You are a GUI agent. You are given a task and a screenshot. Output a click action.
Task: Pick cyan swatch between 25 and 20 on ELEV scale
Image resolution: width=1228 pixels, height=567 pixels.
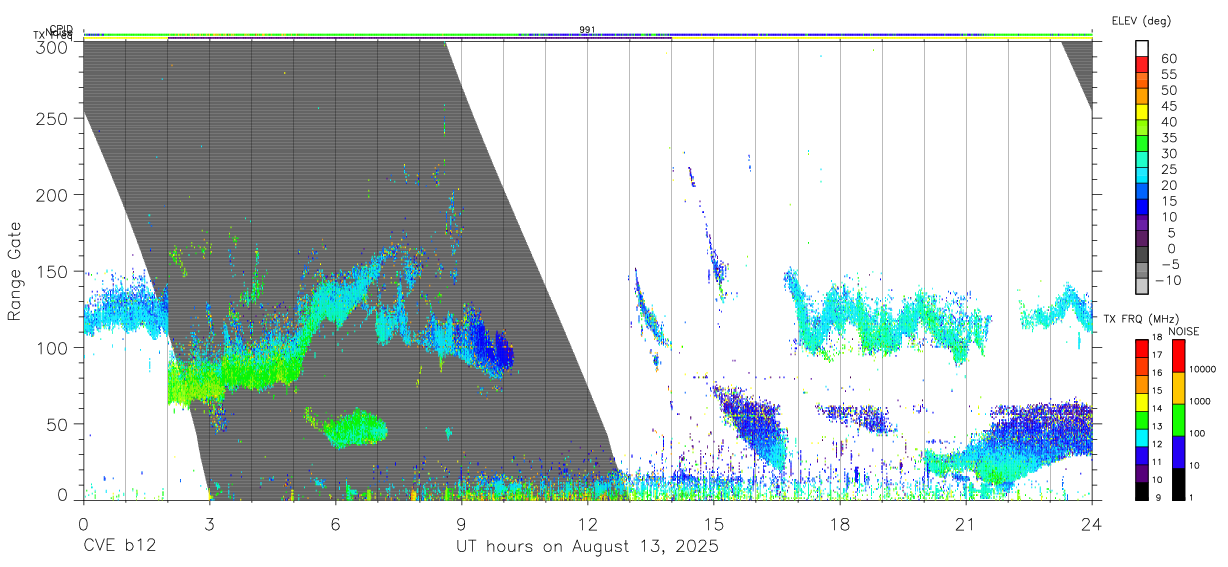click(x=1143, y=177)
